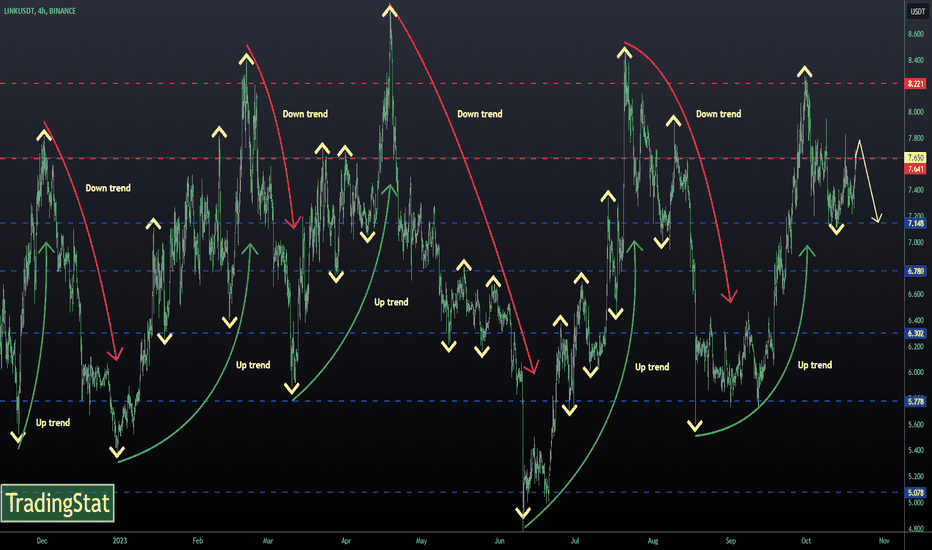This screenshot has height=550, width=932.
Task: Click the 5.600 value on price scale
Action: 916,425
